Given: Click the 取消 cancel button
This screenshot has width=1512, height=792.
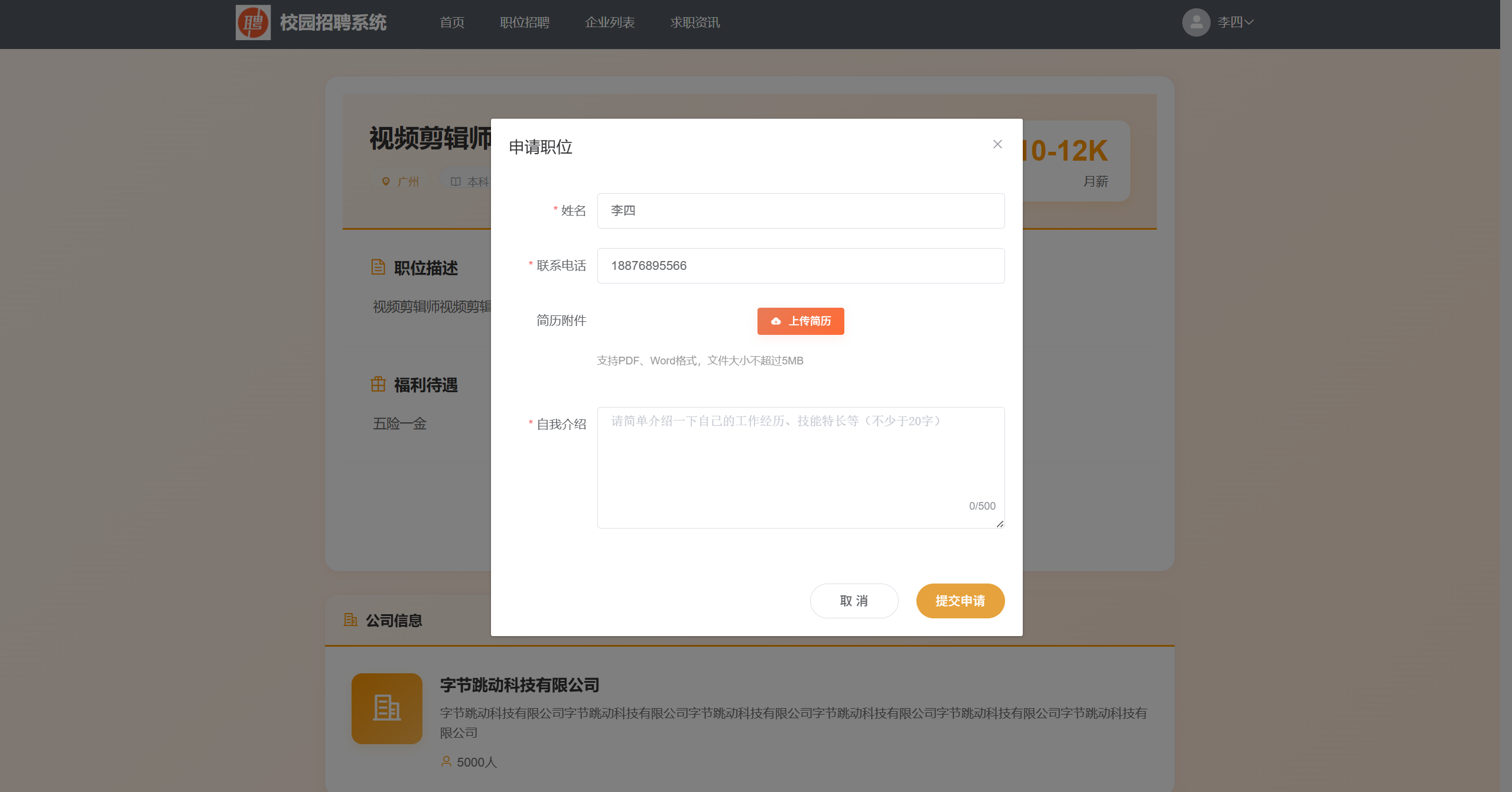Looking at the screenshot, I should 854,601.
